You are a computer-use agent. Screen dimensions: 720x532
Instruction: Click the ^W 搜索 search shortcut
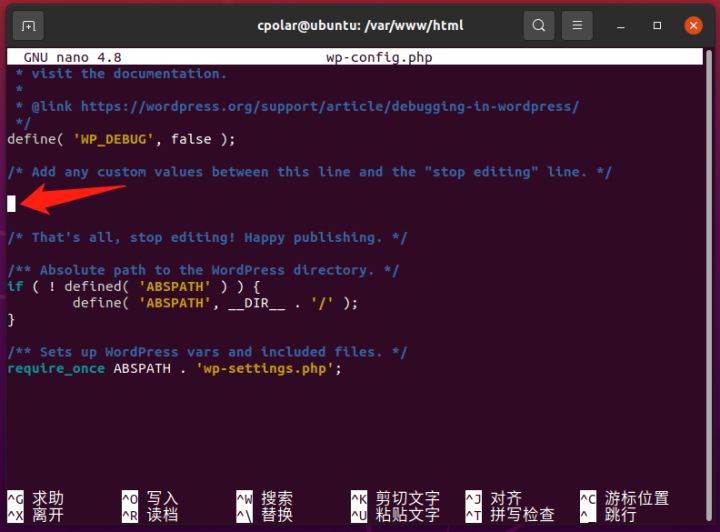point(264,498)
